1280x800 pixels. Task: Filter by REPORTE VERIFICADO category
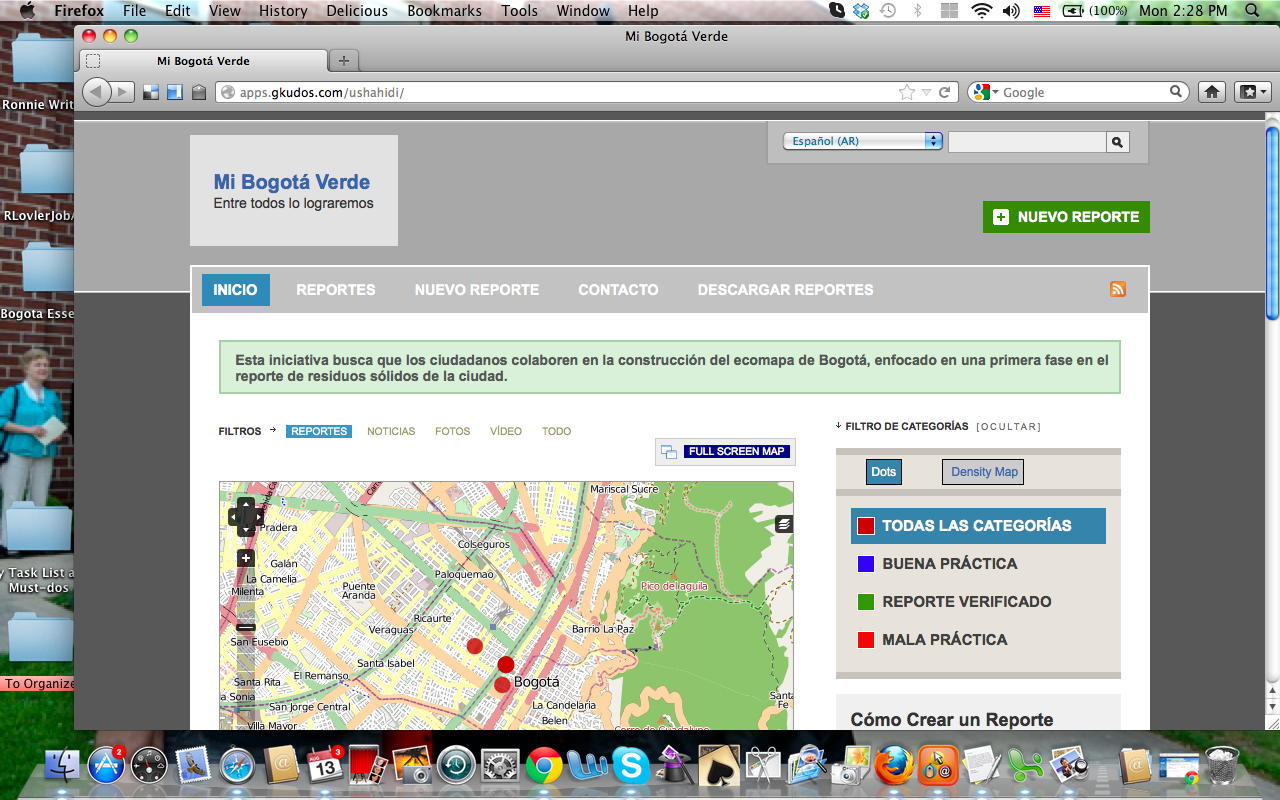pos(955,602)
